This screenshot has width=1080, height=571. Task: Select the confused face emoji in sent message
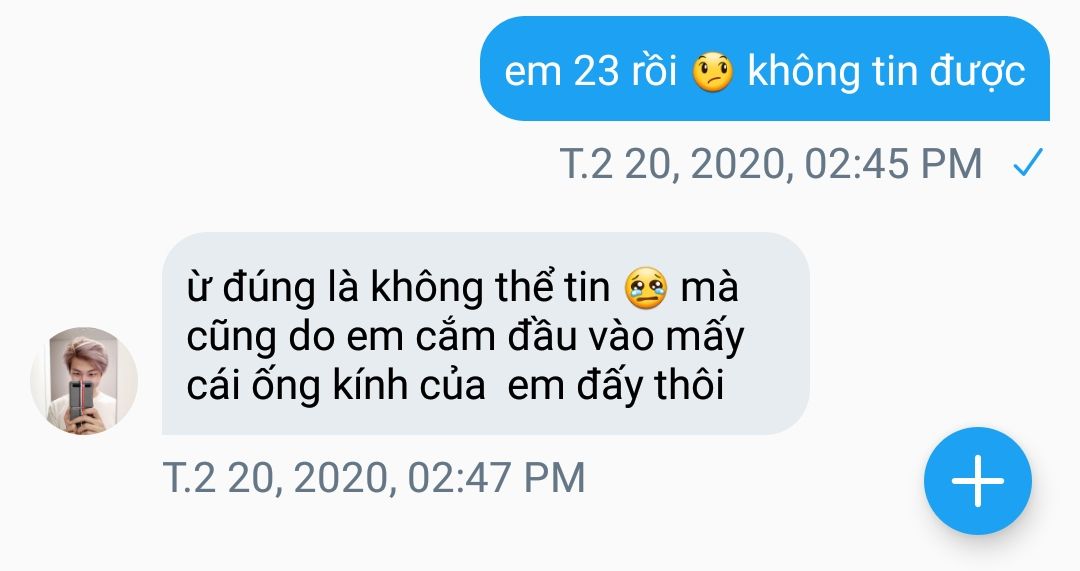(x=712, y=73)
